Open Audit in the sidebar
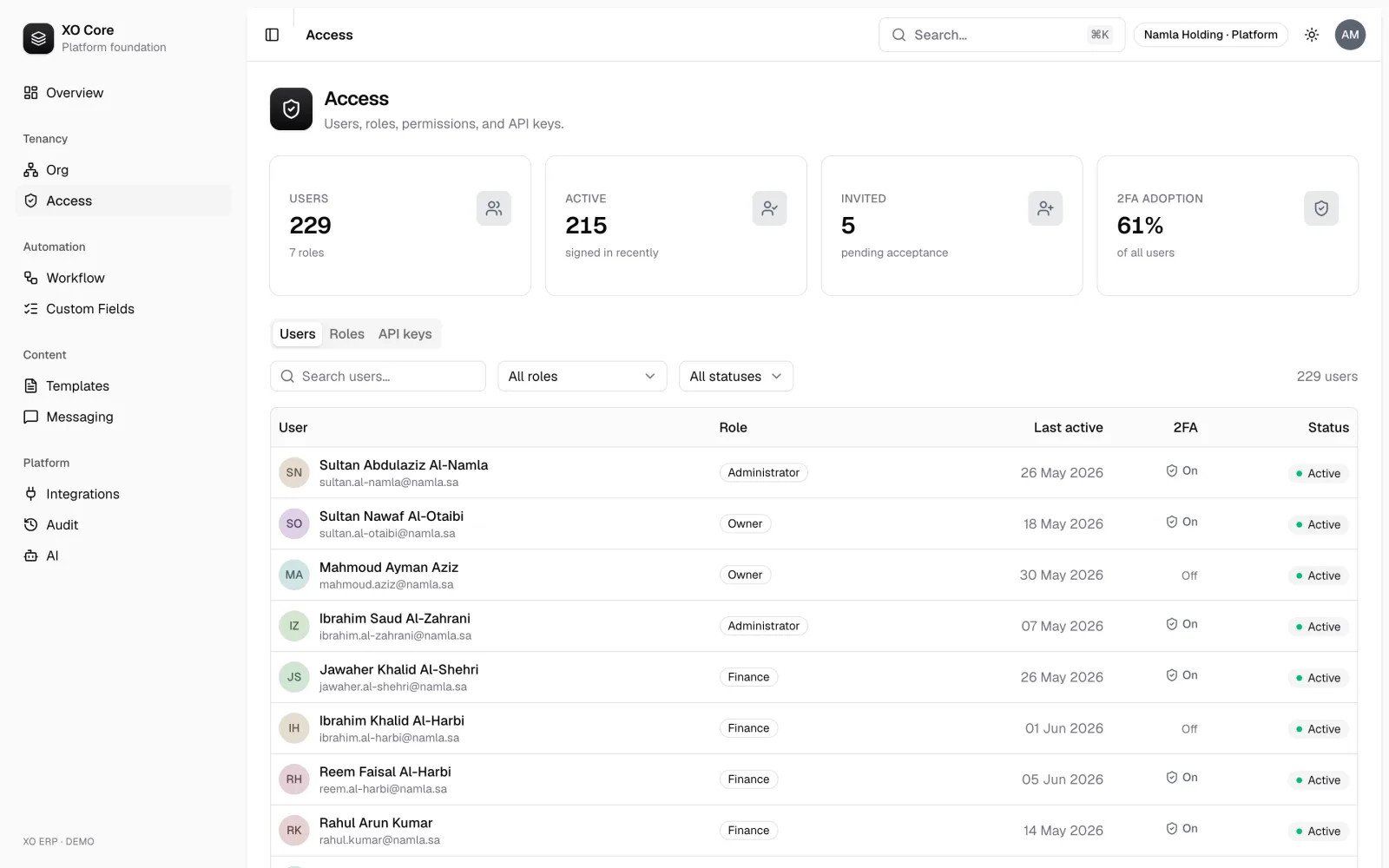 [x=123, y=525]
